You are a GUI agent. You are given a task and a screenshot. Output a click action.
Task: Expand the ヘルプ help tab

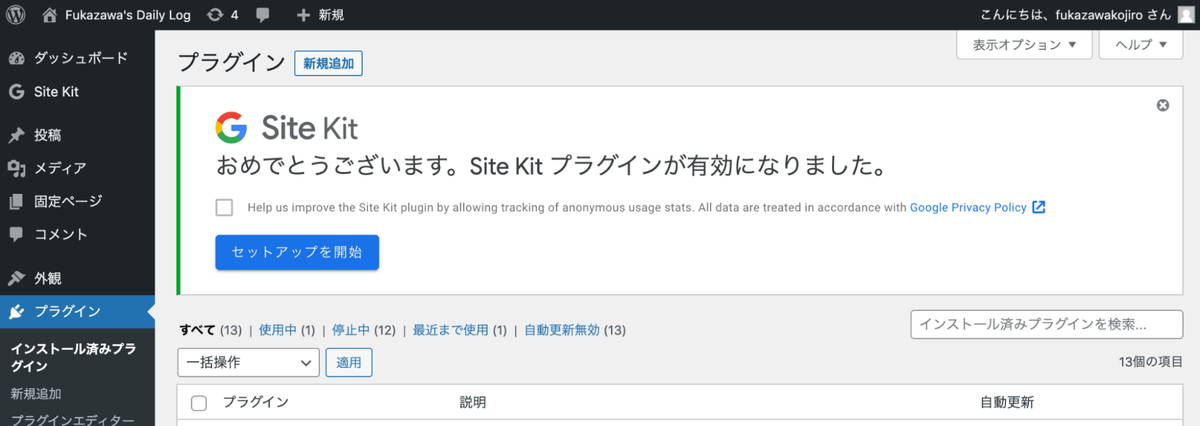click(1141, 44)
